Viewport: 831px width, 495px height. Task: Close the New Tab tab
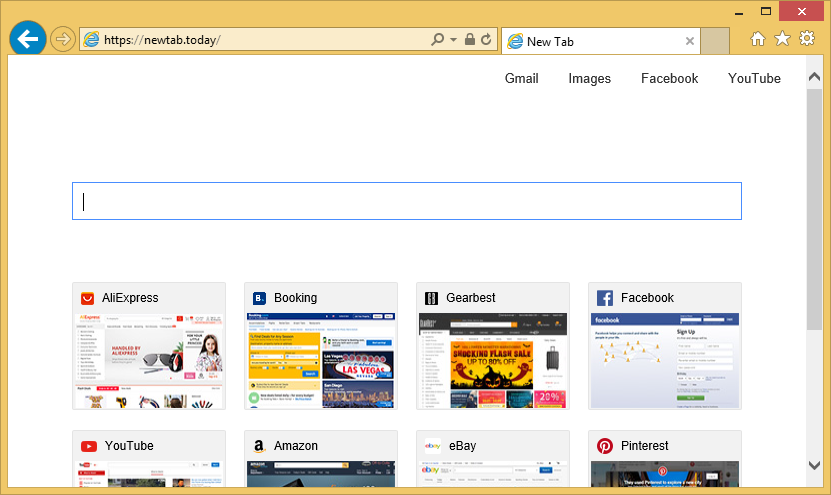click(x=689, y=41)
